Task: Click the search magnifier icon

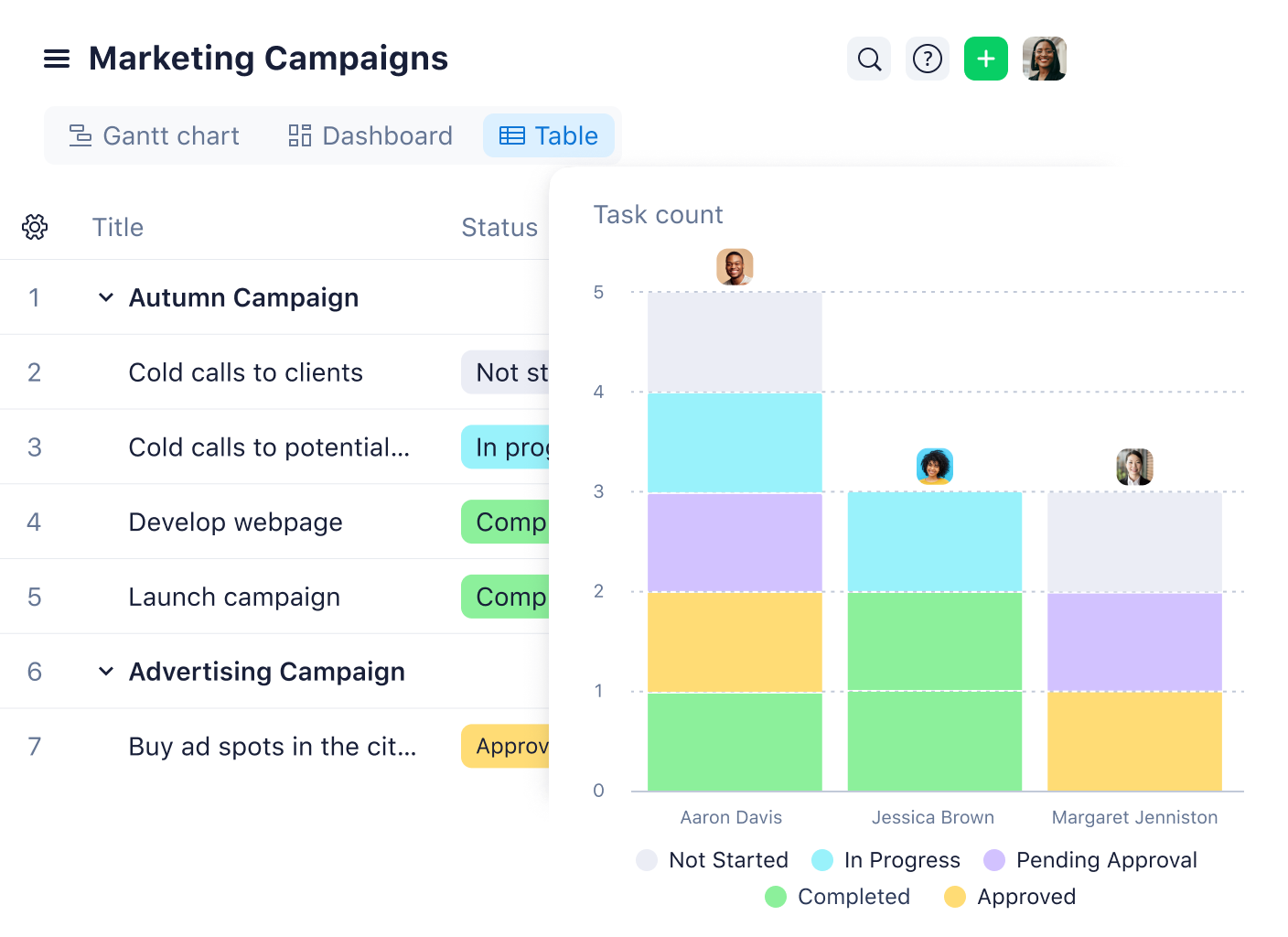Action: (869, 59)
